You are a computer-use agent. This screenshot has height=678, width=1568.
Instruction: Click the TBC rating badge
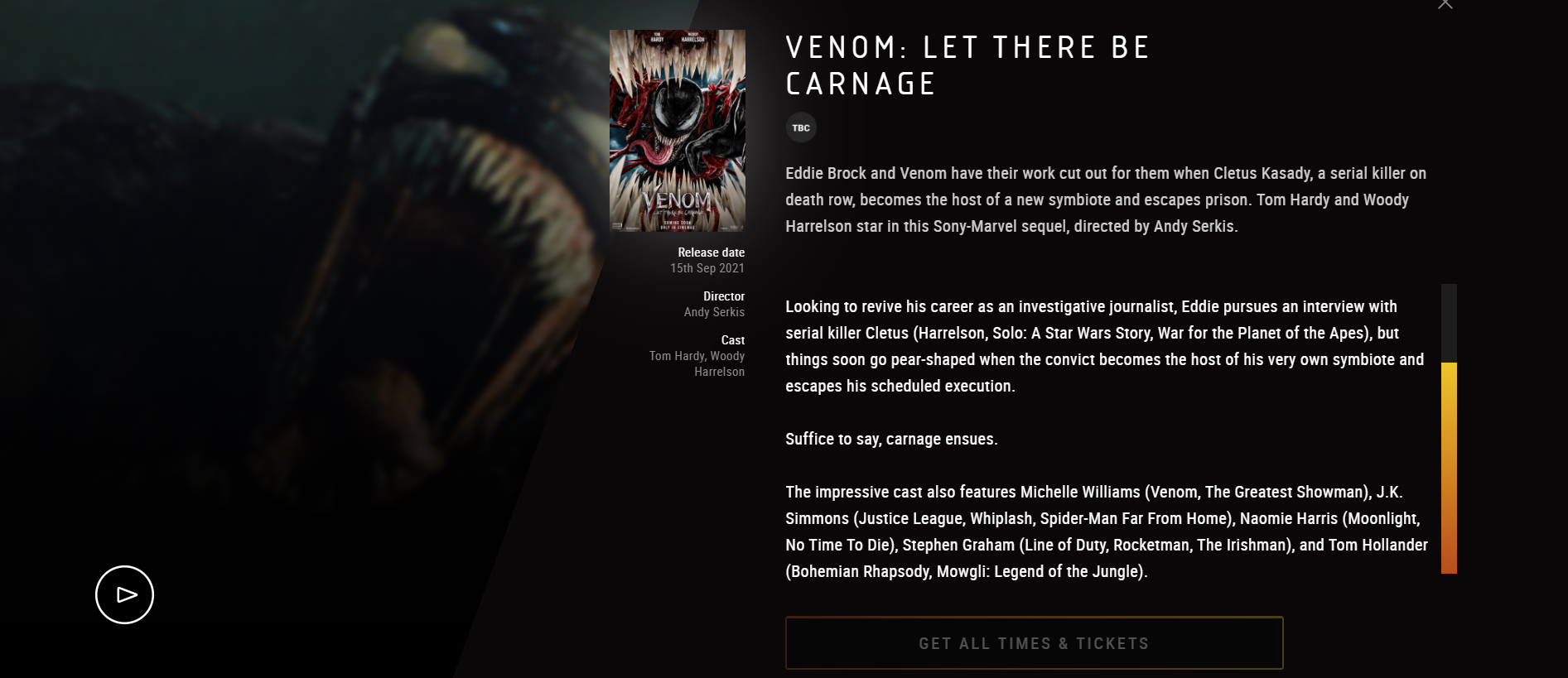pos(801,127)
